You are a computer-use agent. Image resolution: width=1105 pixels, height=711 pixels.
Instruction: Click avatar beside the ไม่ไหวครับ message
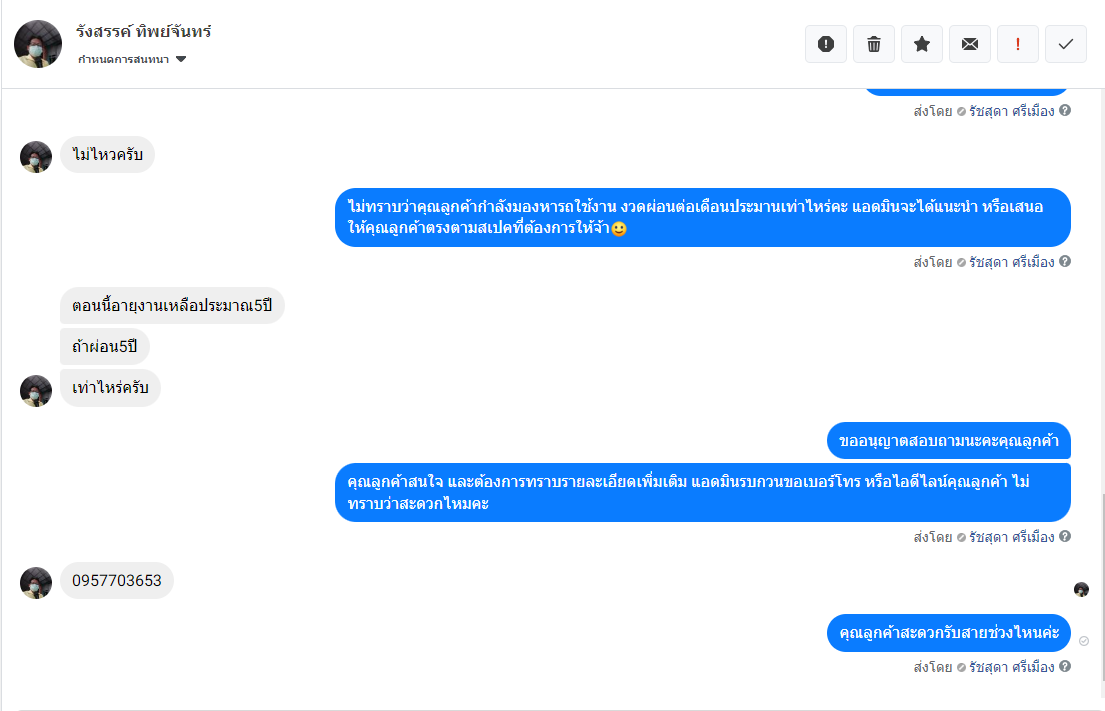(x=36, y=157)
